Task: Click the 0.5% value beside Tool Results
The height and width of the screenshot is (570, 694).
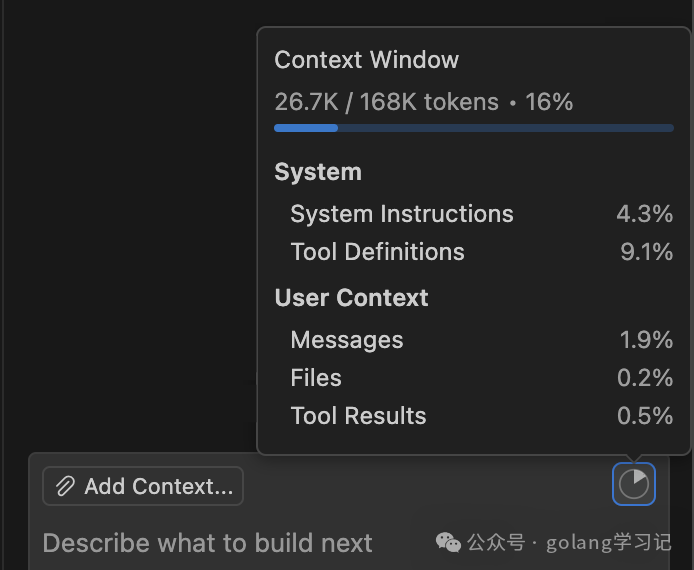Action: click(x=645, y=416)
